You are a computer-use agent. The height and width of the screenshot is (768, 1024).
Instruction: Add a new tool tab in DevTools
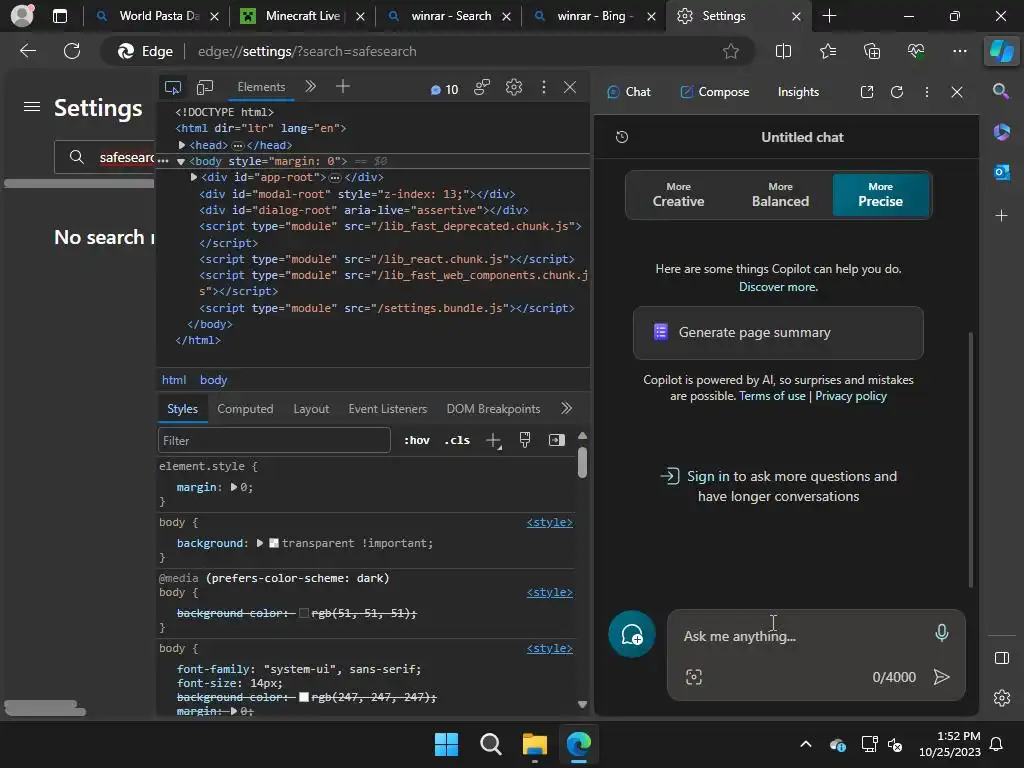click(x=343, y=86)
